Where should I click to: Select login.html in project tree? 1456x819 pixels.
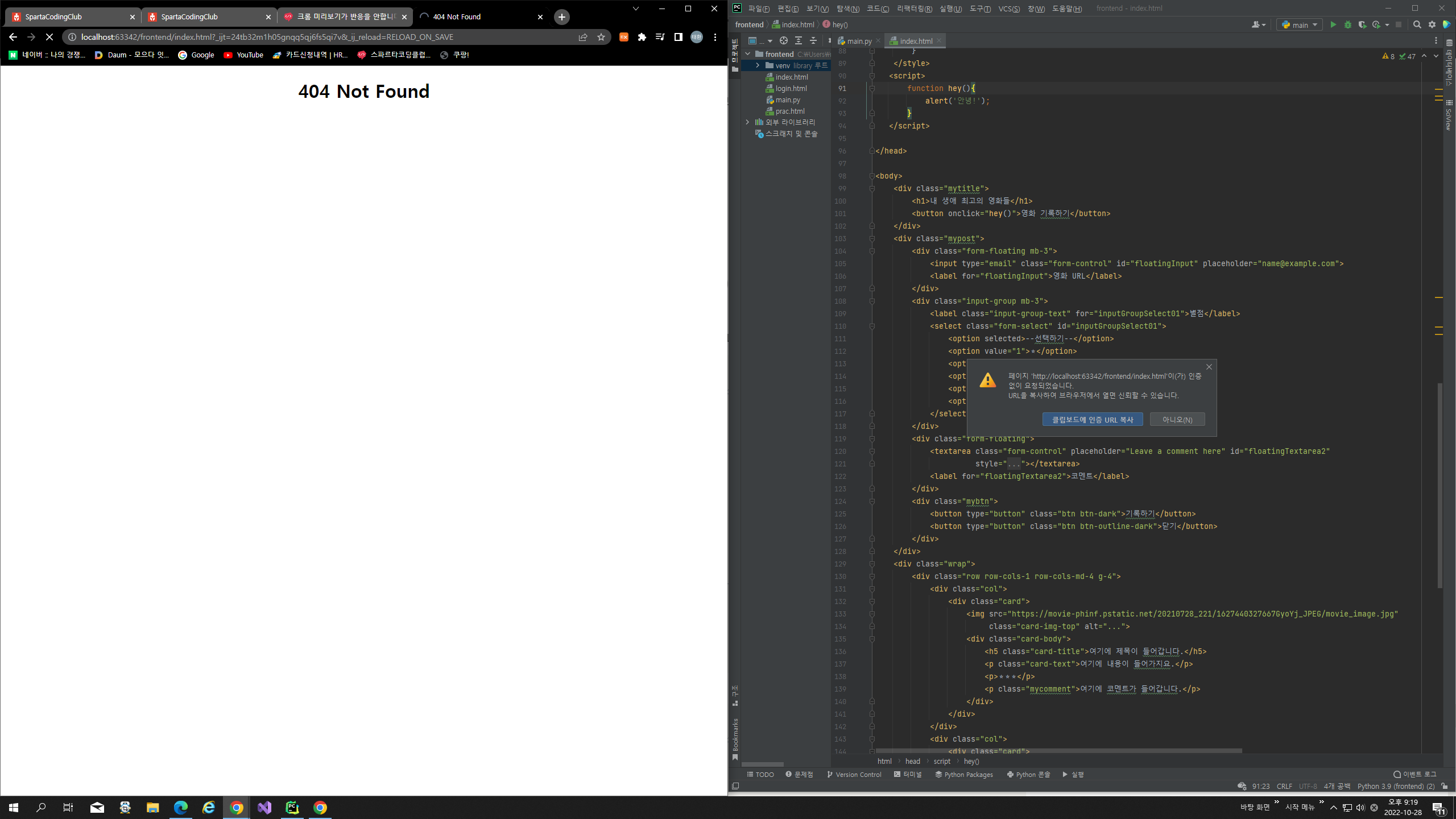[x=791, y=88]
